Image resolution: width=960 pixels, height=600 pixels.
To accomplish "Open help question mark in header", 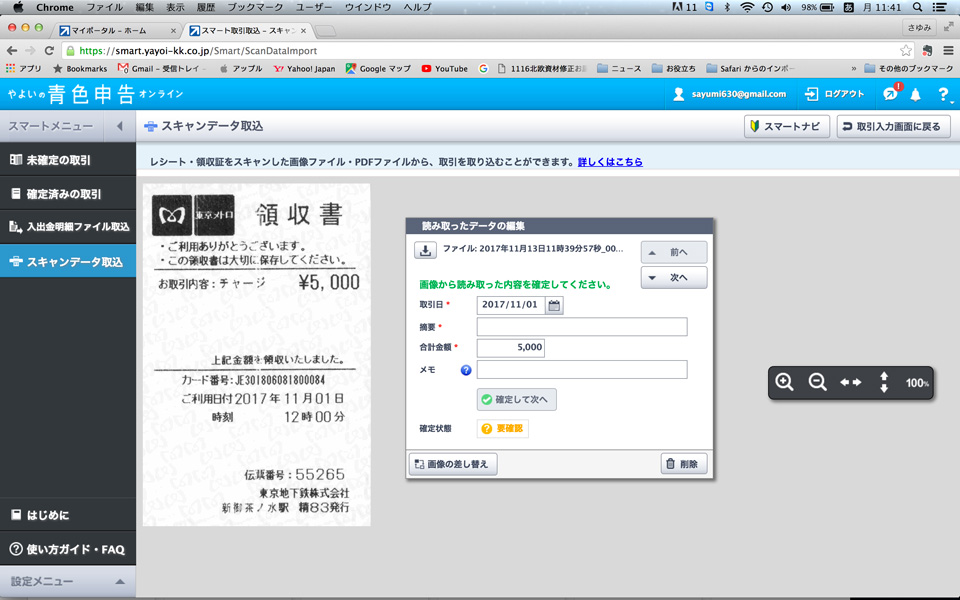I will [x=943, y=94].
